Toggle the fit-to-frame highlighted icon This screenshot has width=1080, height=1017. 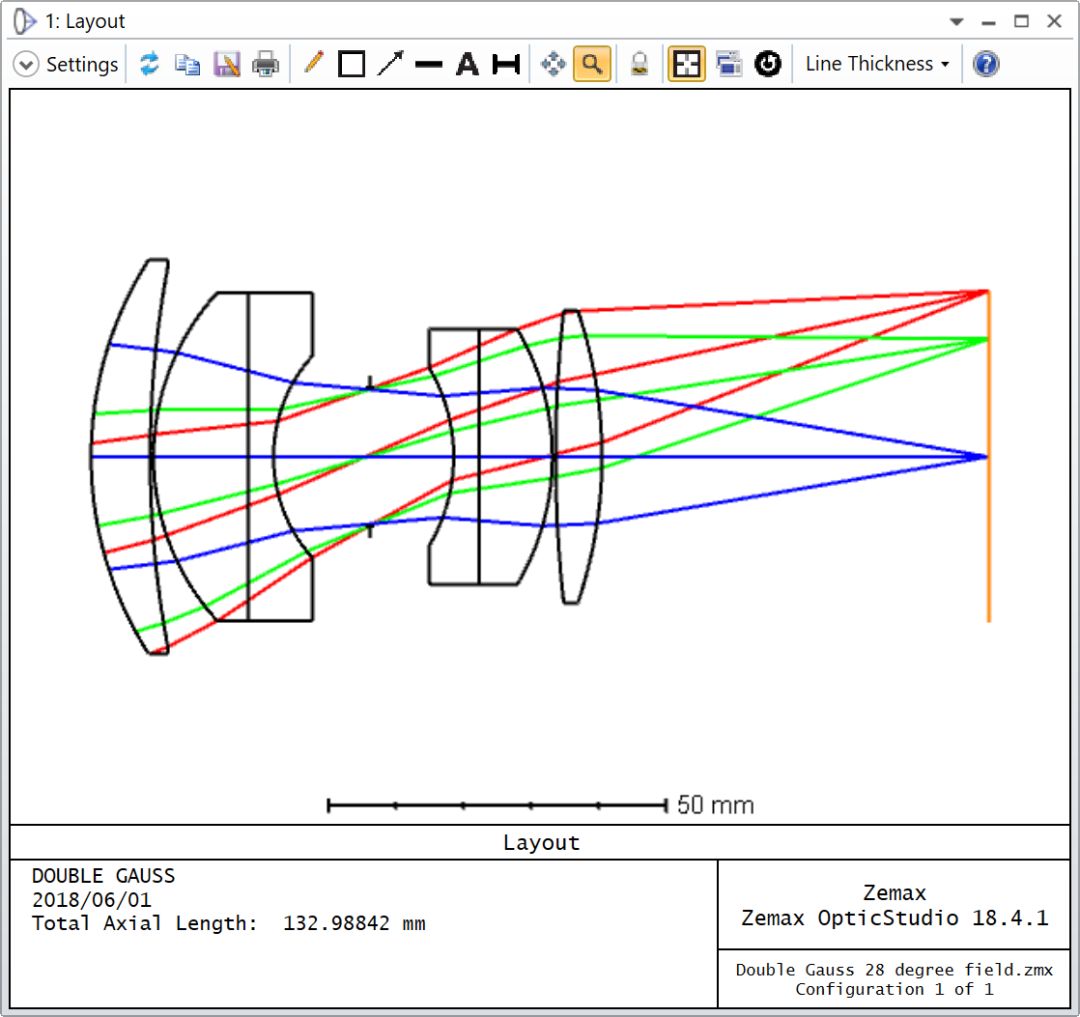click(x=687, y=64)
